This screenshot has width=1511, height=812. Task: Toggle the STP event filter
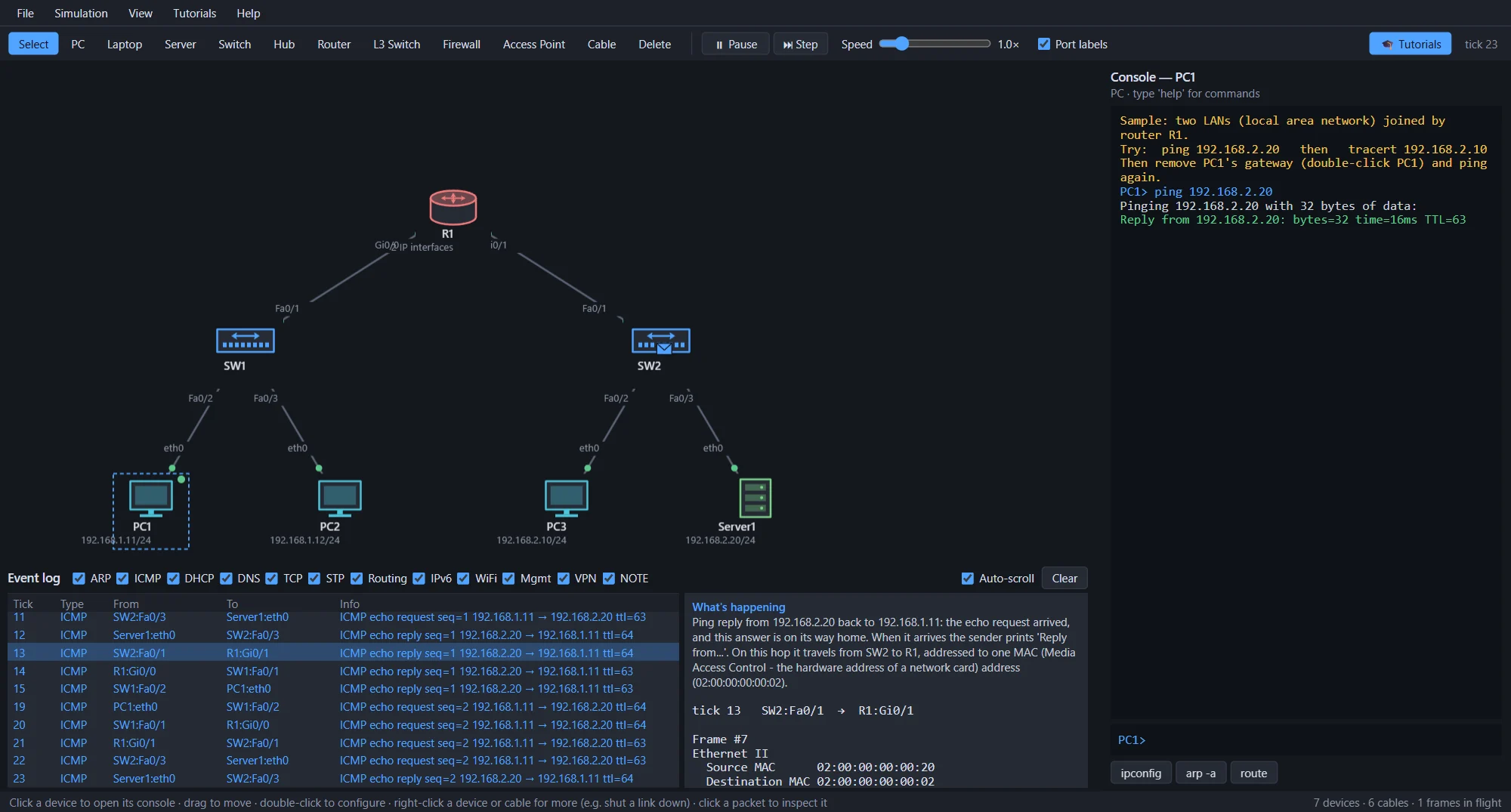point(314,579)
